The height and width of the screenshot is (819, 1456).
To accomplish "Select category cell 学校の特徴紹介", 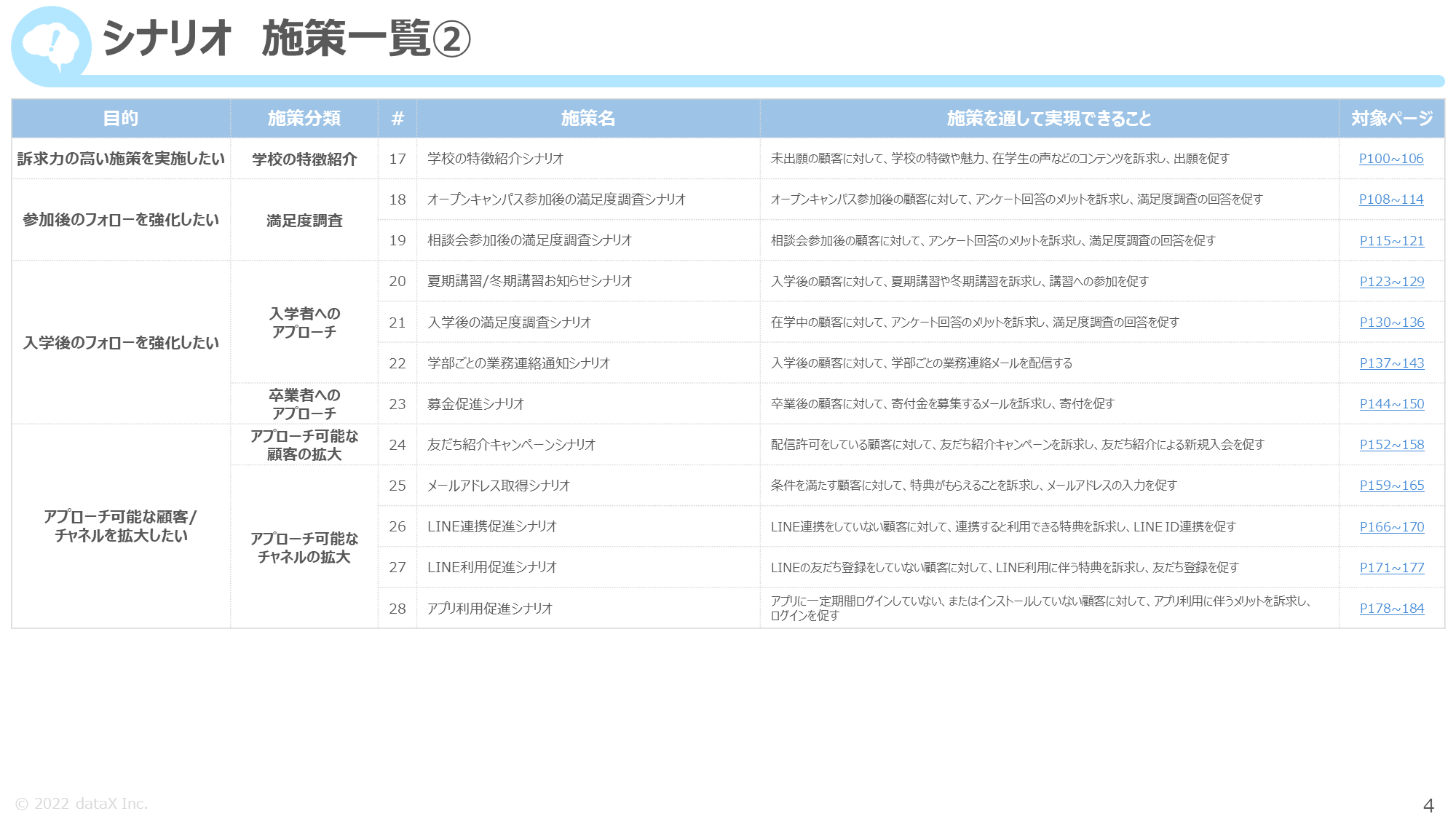I will 304,159.
